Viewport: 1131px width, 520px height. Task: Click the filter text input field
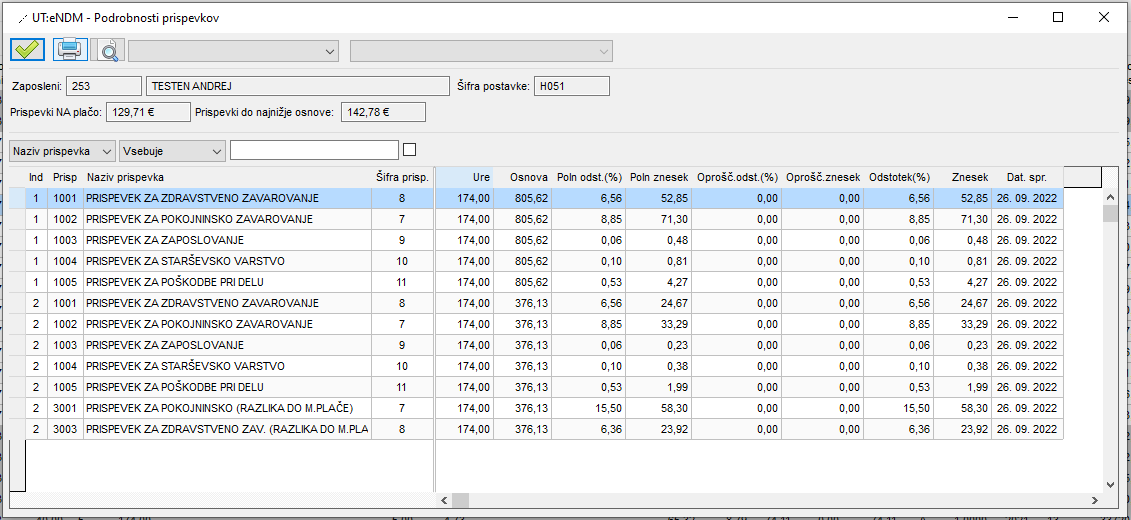[x=314, y=150]
